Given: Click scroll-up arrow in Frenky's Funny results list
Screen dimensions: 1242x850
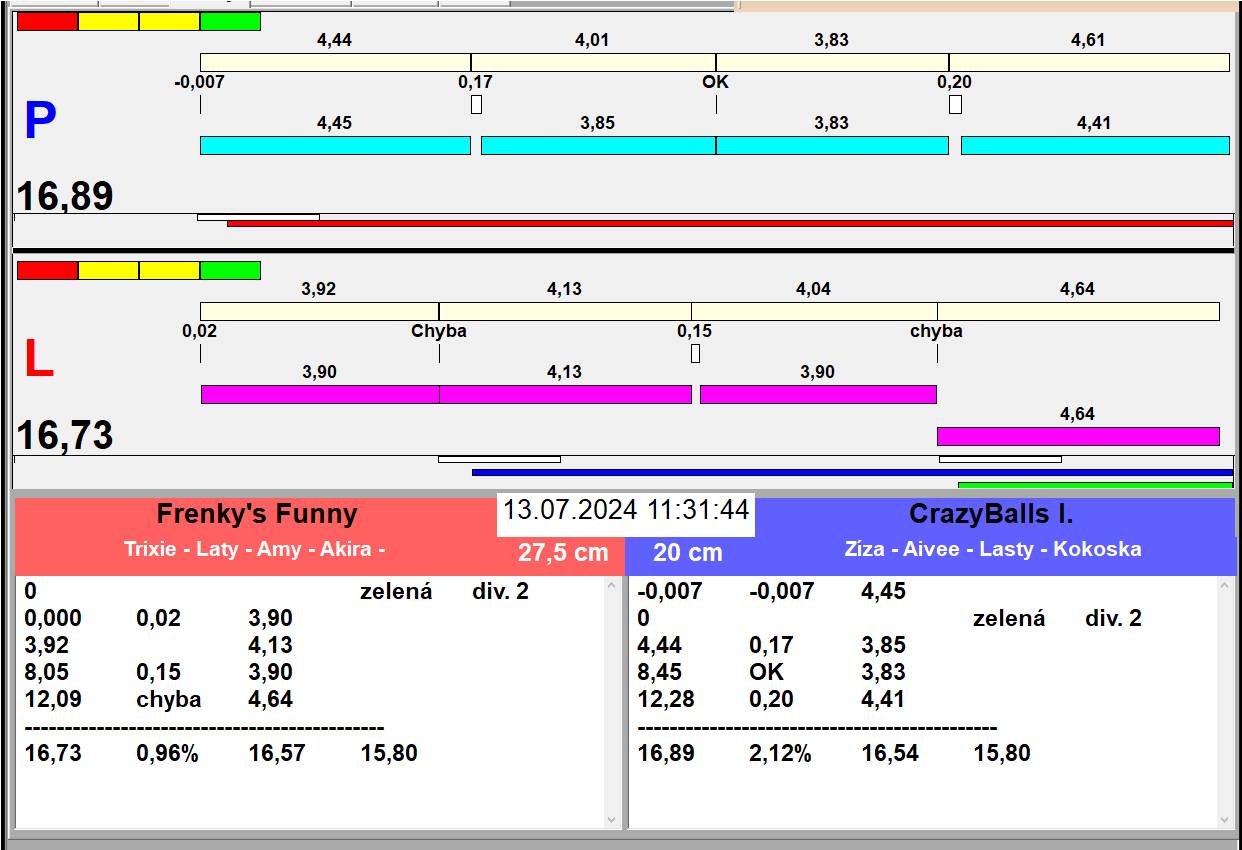Looking at the screenshot, I should 612,586.
